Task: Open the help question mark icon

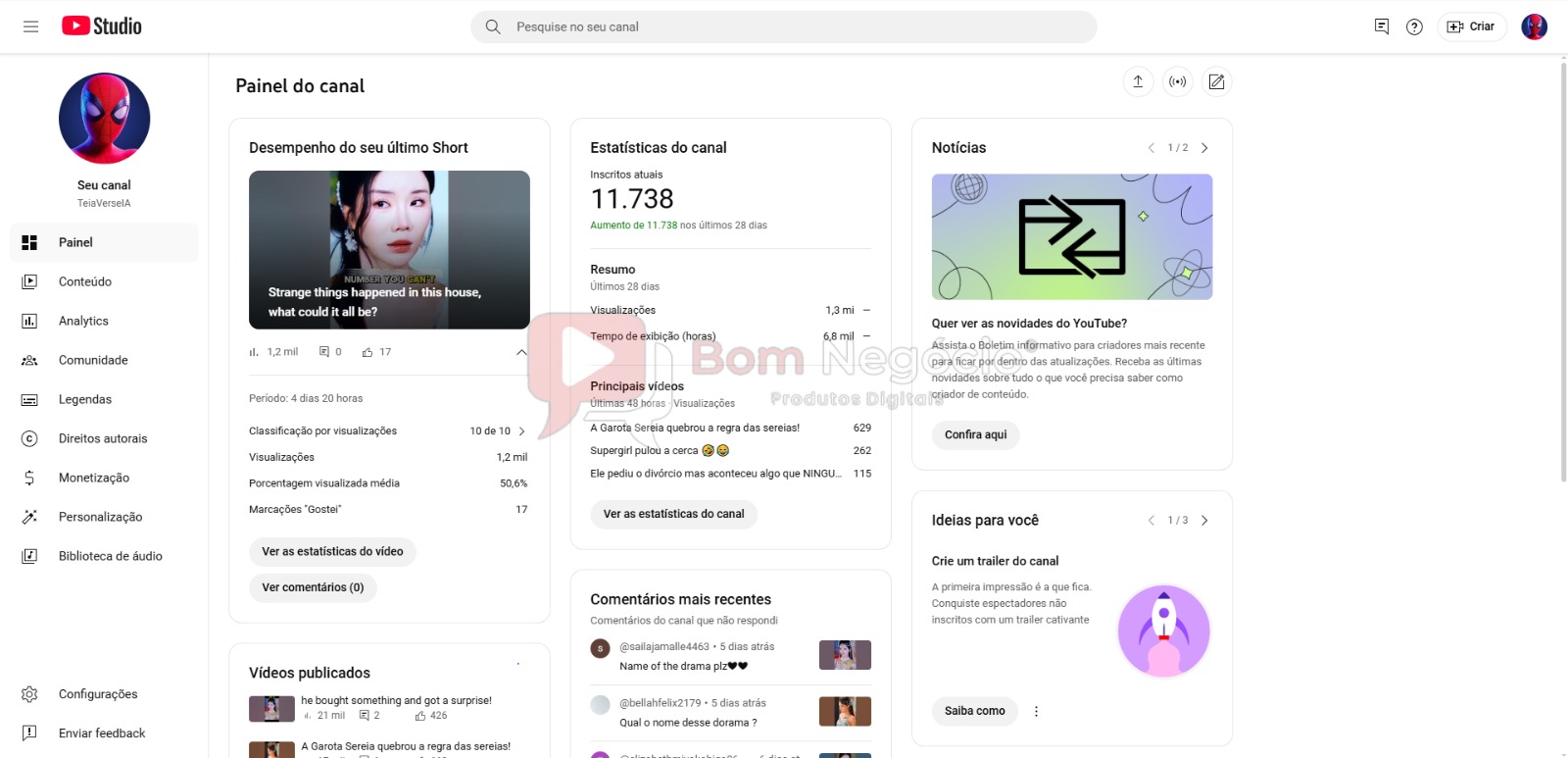Action: click(x=1414, y=26)
